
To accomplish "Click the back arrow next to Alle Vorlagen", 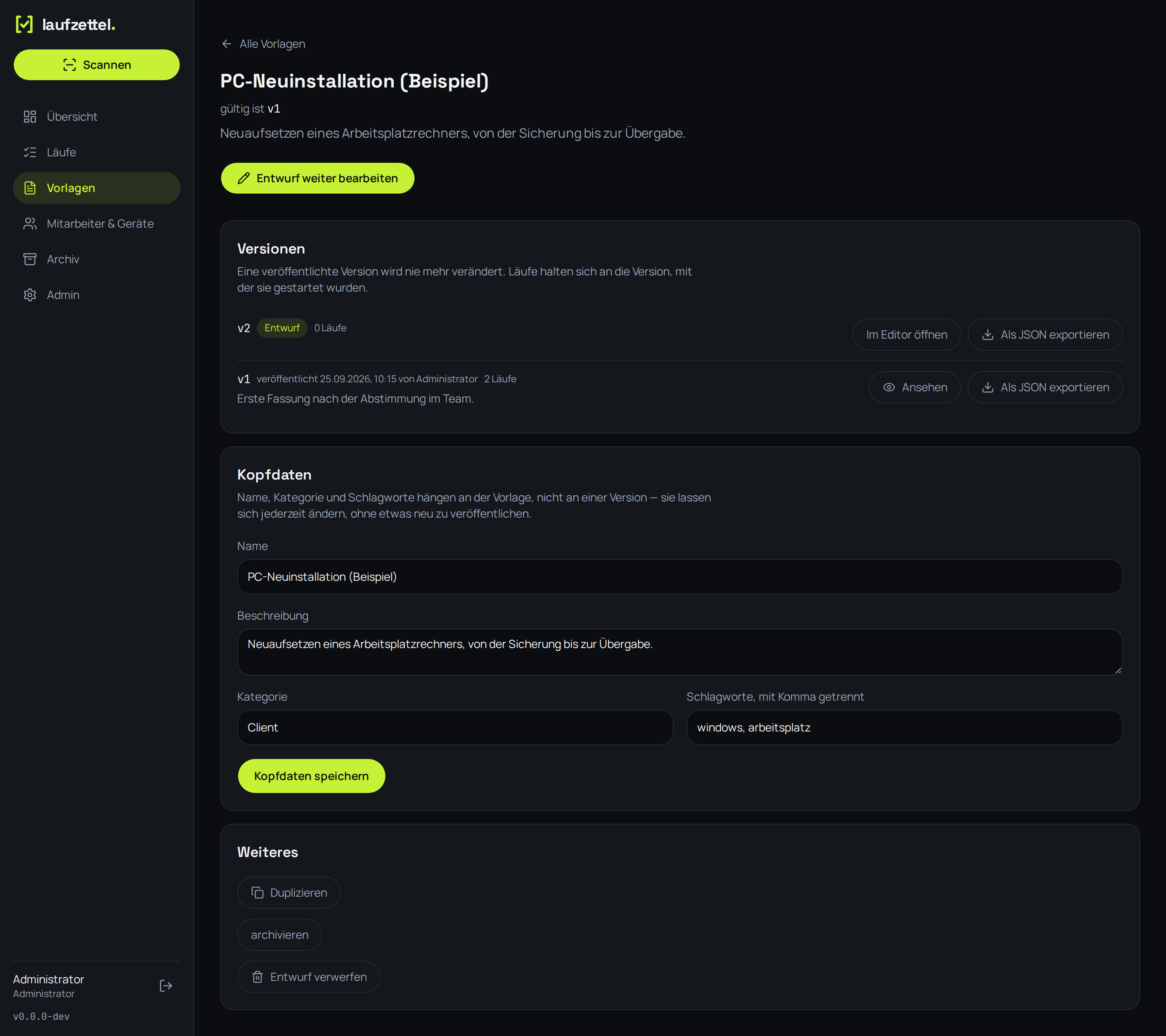I will click(x=226, y=44).
